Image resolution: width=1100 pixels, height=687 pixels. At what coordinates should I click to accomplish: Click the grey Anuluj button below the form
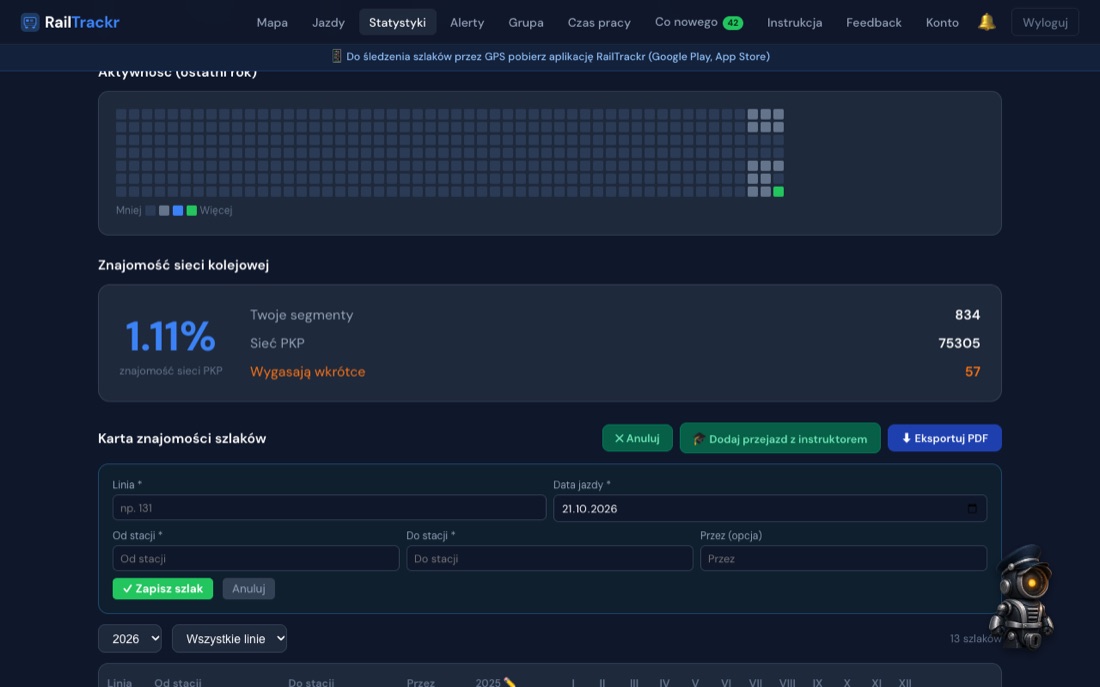[248, 589]
